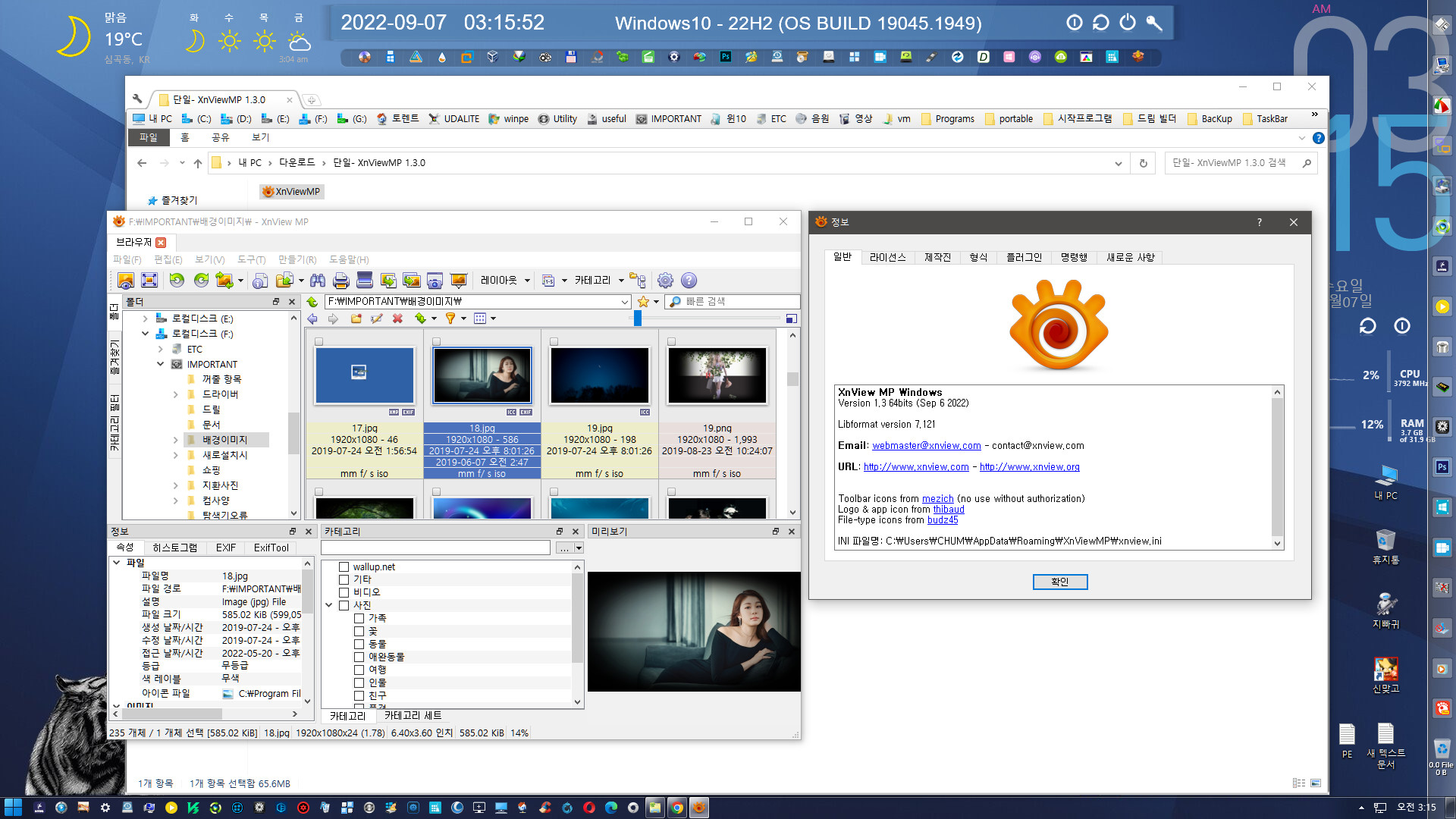The height and width of the screenshot is (819, 1456).
Task: Refresh the Explorer address bar
Action: click(1144, 163)
